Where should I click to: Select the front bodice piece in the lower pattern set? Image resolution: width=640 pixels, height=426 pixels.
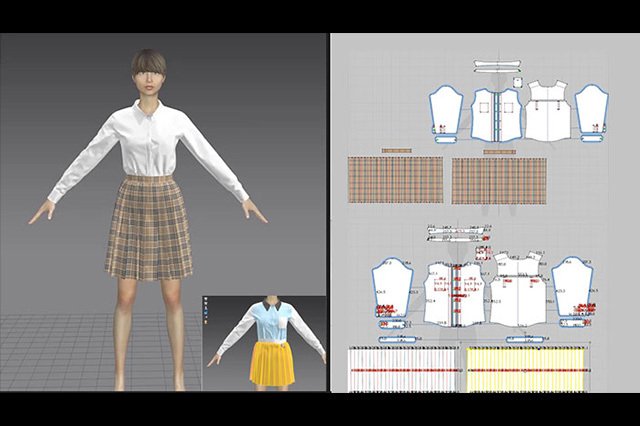(455, 295)
